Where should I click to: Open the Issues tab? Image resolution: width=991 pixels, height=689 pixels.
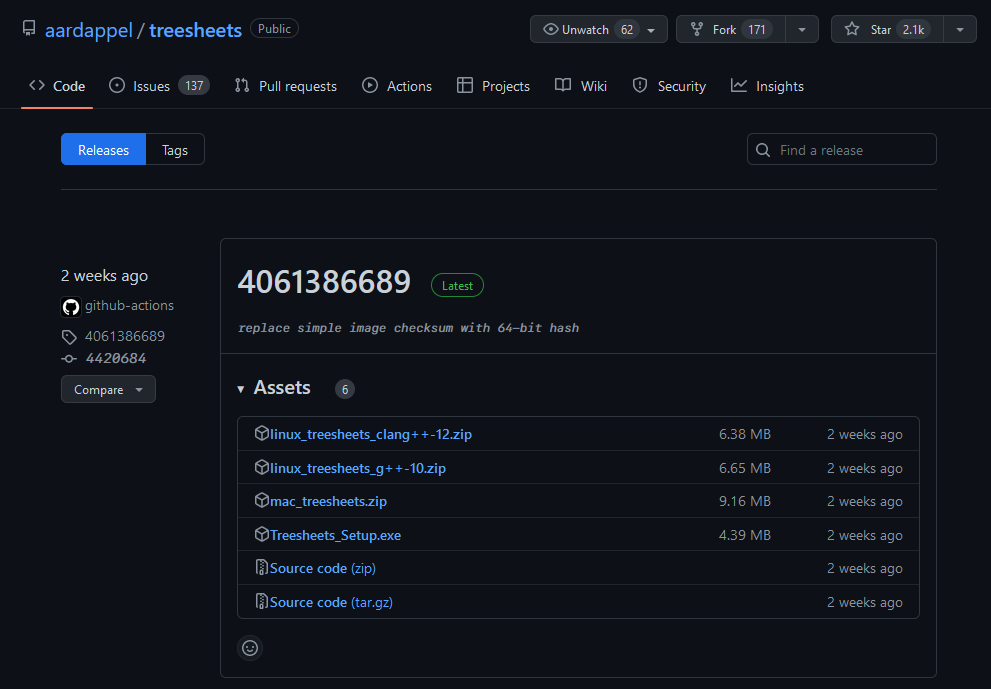coord(159,86)
